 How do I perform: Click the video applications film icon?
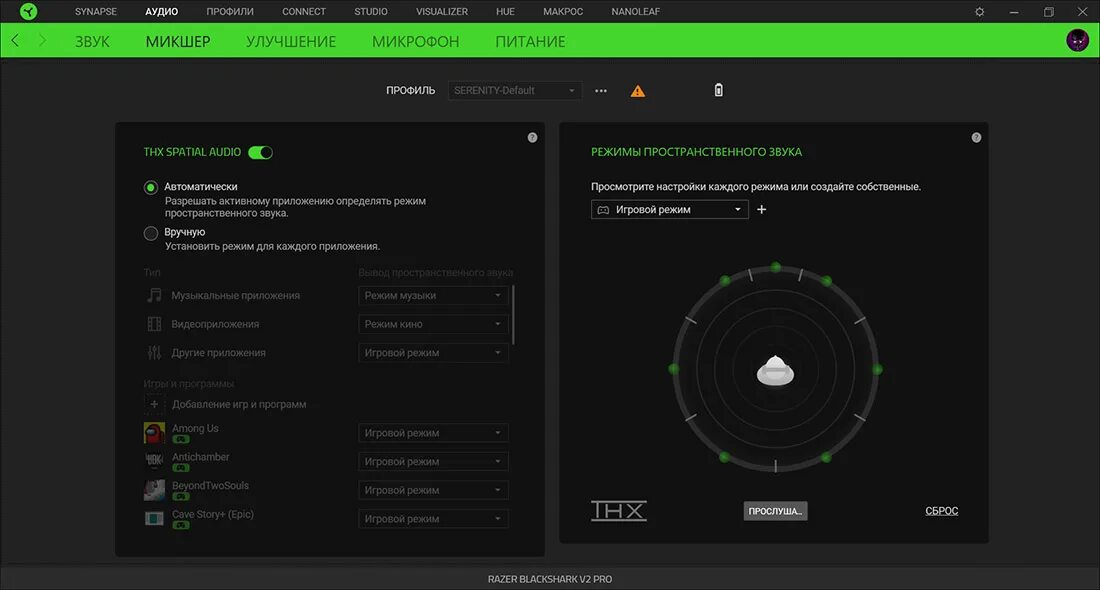(154, 324)
